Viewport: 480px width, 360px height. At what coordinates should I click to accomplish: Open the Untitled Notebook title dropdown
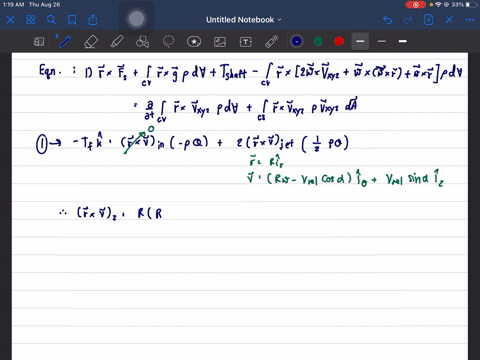(x=244, y=20)
